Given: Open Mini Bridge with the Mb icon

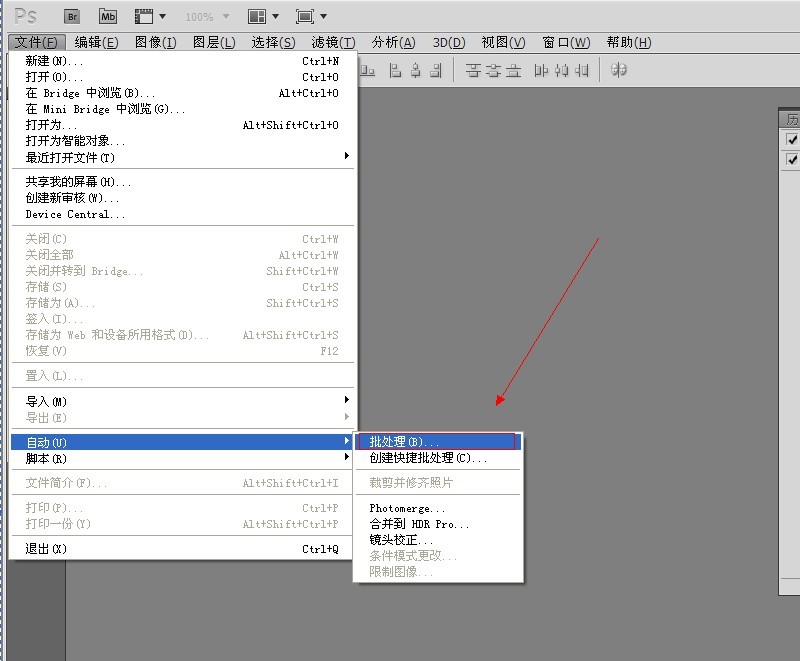Looking at the screenshot, I should (x=108, y=16).
